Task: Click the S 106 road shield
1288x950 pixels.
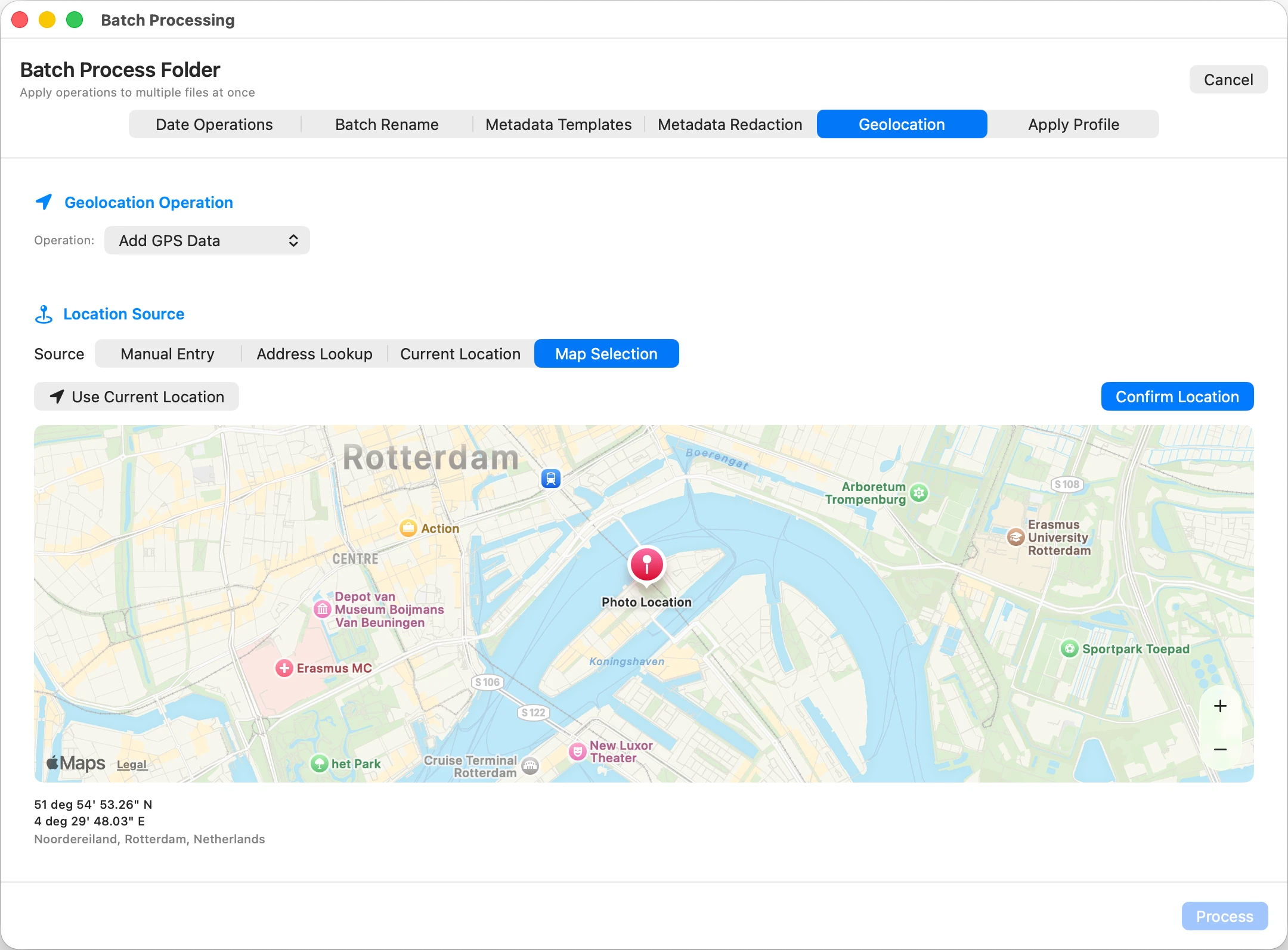Action: pos(487,682)
